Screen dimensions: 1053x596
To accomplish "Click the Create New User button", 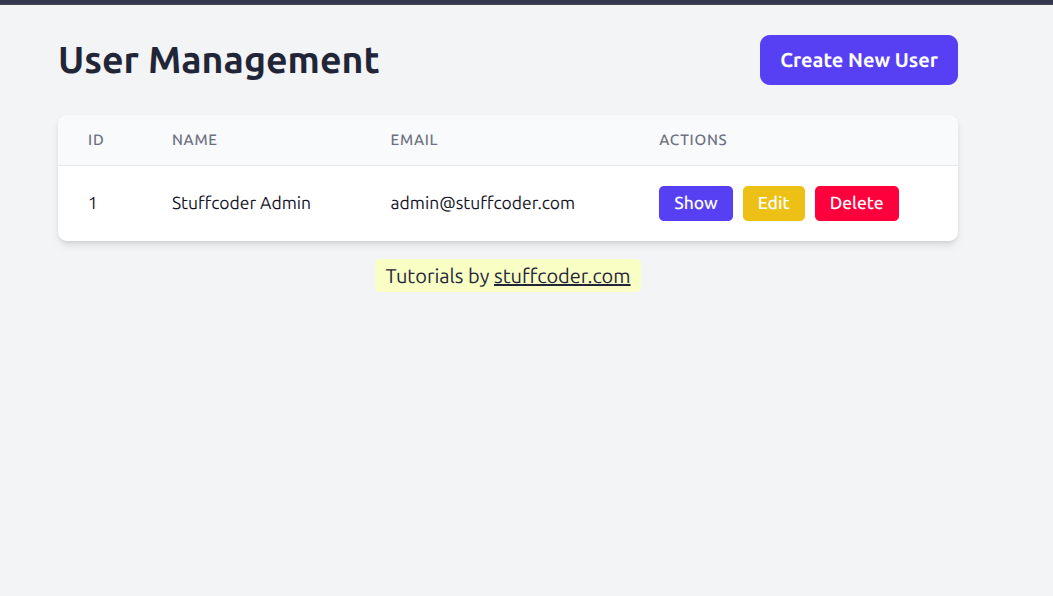I will click(858, 60).
